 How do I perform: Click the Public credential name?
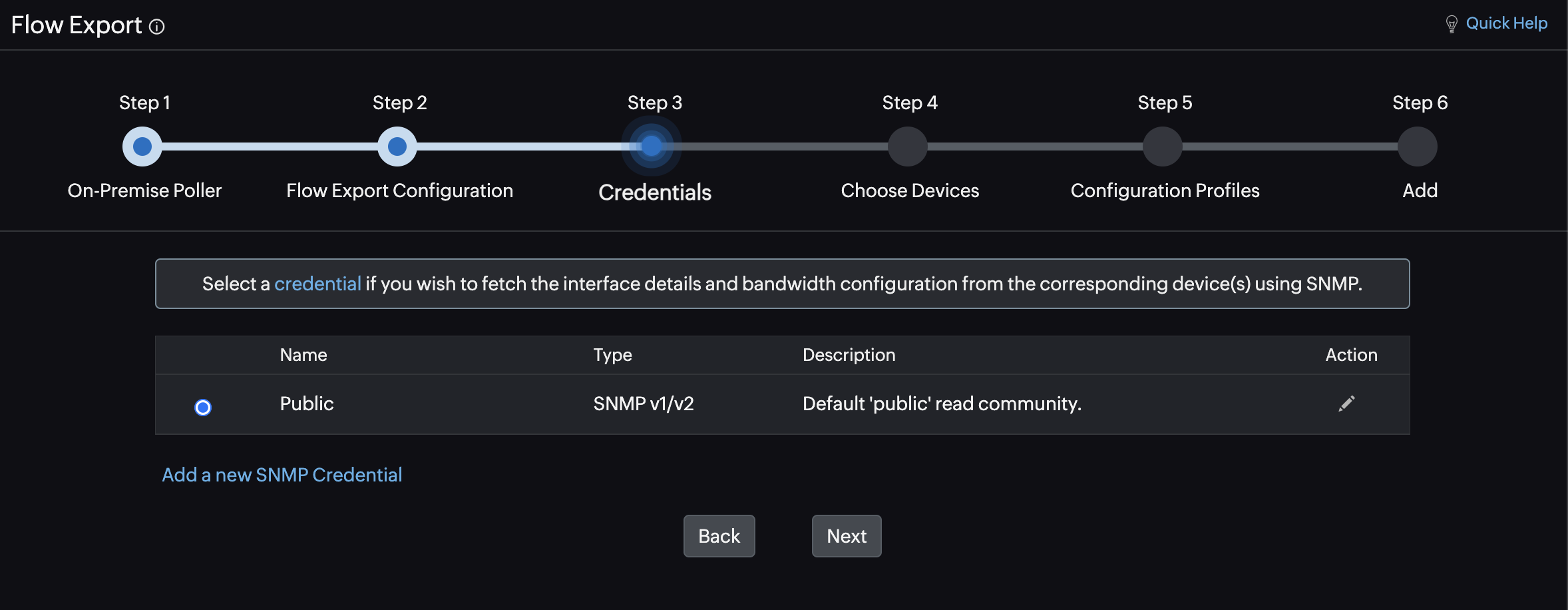[x=307, y=404]
